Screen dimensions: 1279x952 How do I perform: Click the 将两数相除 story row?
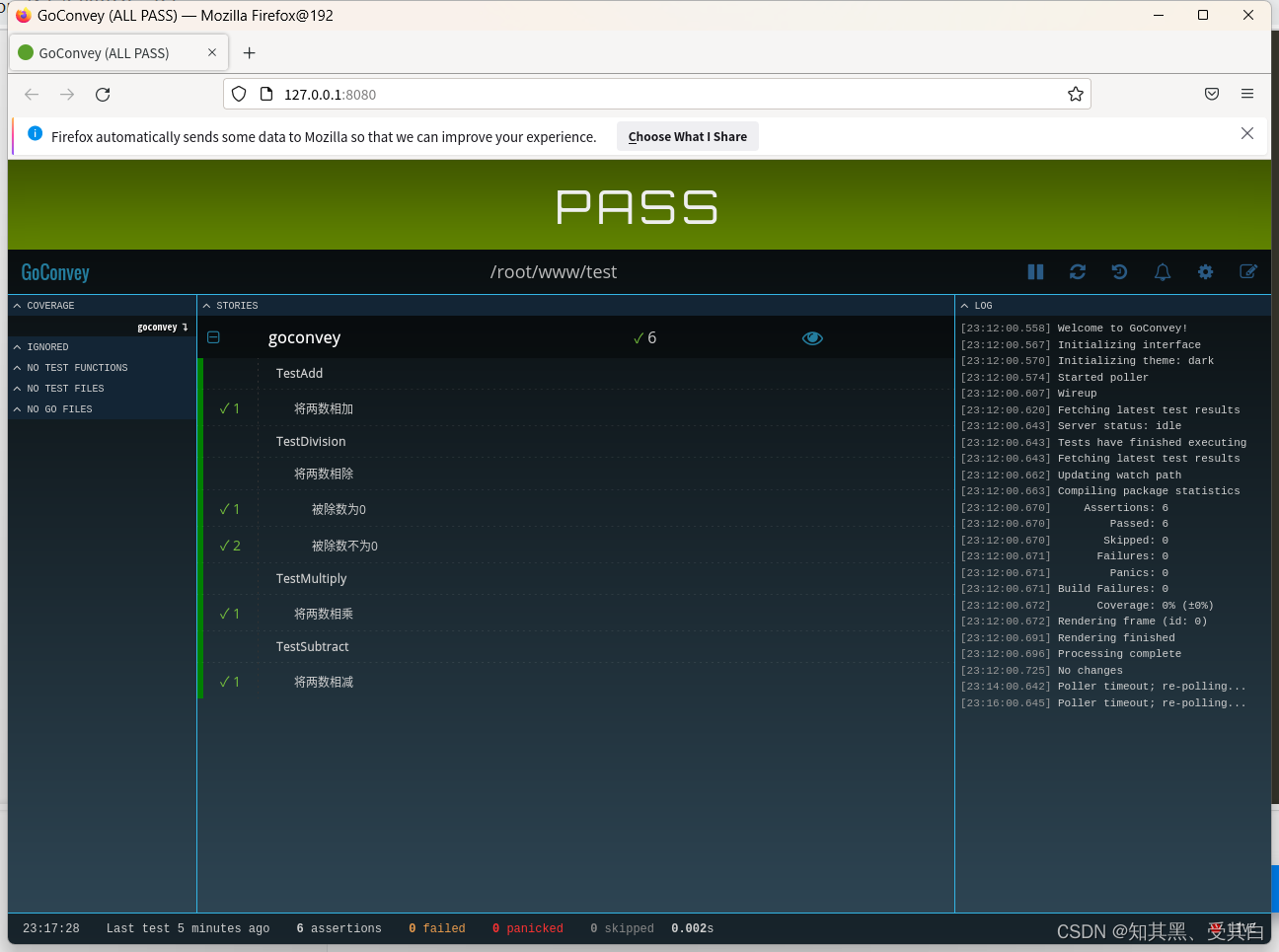pyautogui.click(x=577, y=474)
